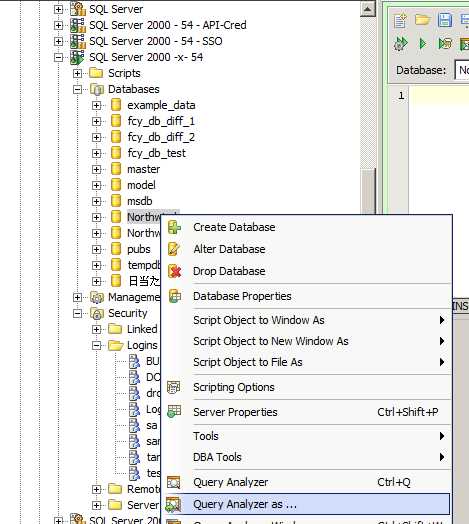
Task: Choose Alter Database menu entry
Action: 306,249
